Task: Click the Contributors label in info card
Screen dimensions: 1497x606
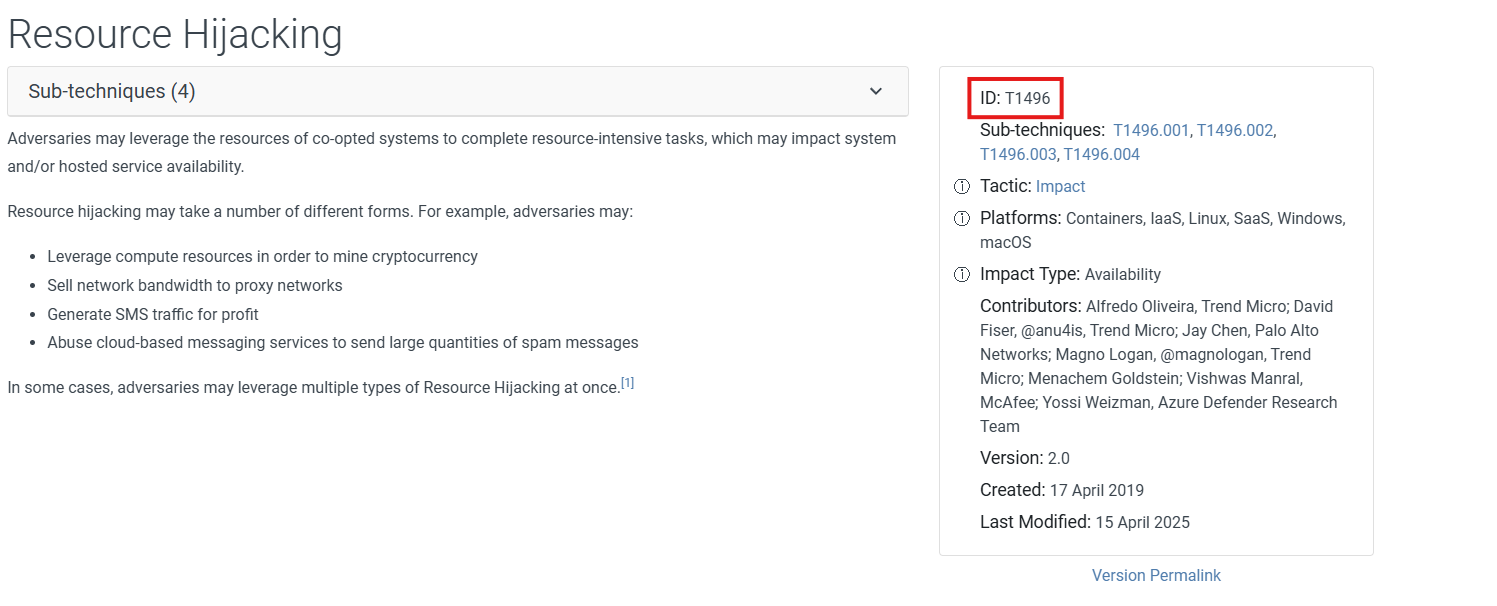Action: 1030,306
